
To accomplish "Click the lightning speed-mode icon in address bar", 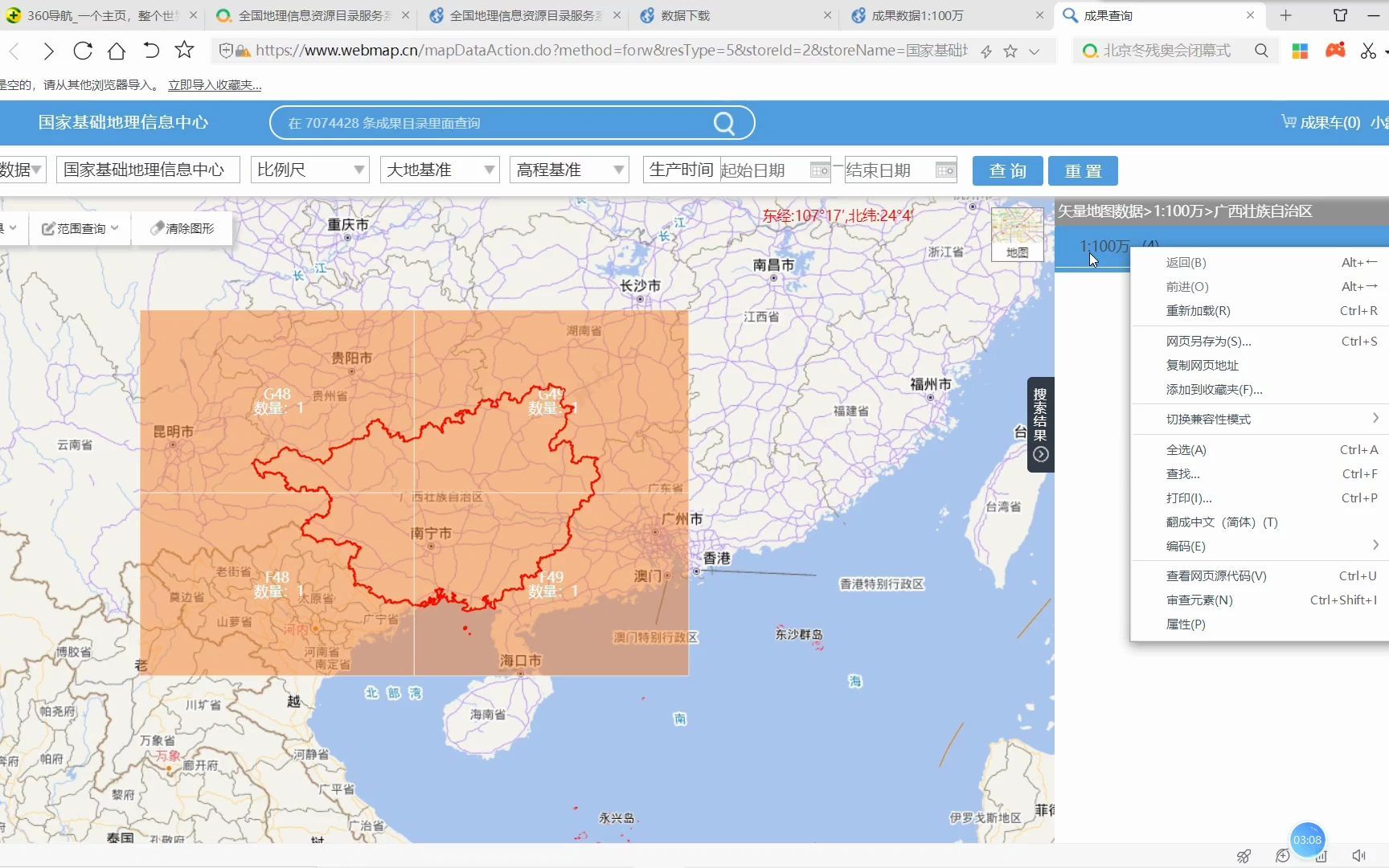I will (985, 51).
